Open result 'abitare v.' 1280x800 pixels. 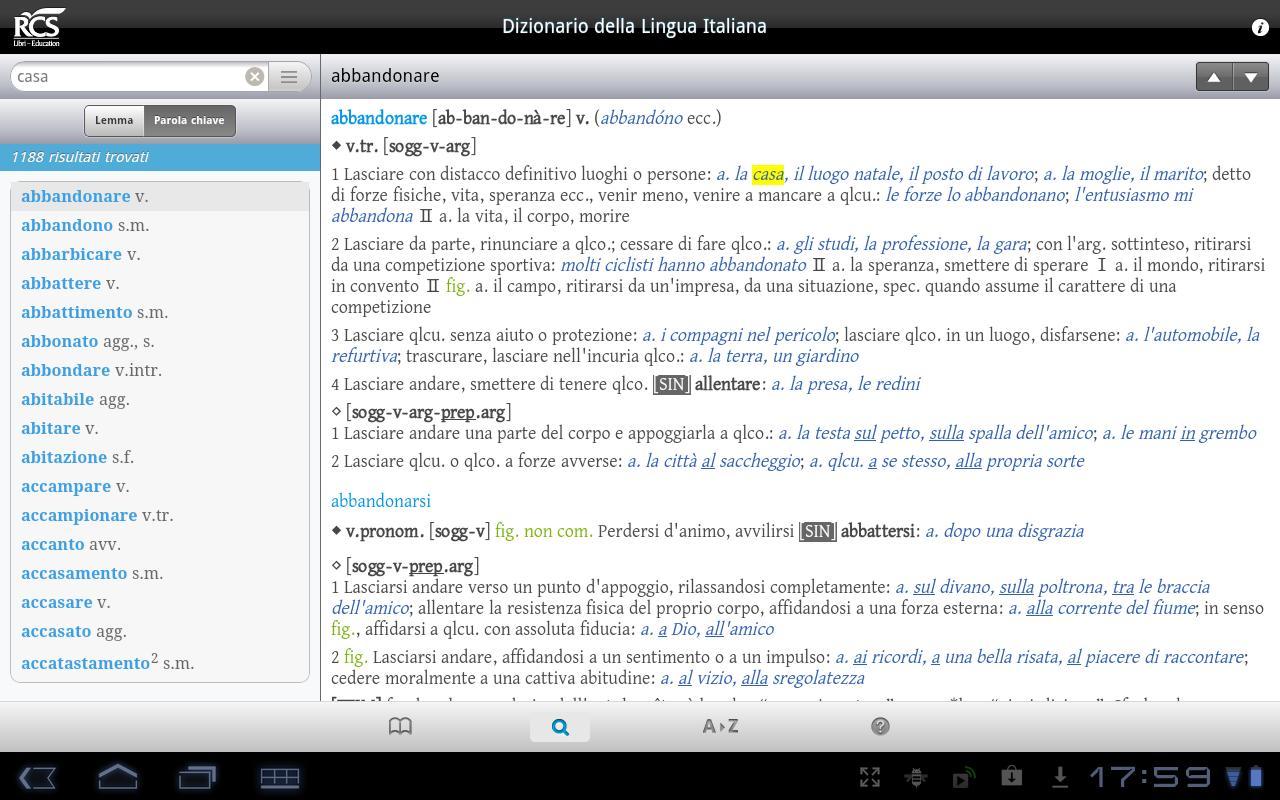pyautogui.click(x=160, y=428)
